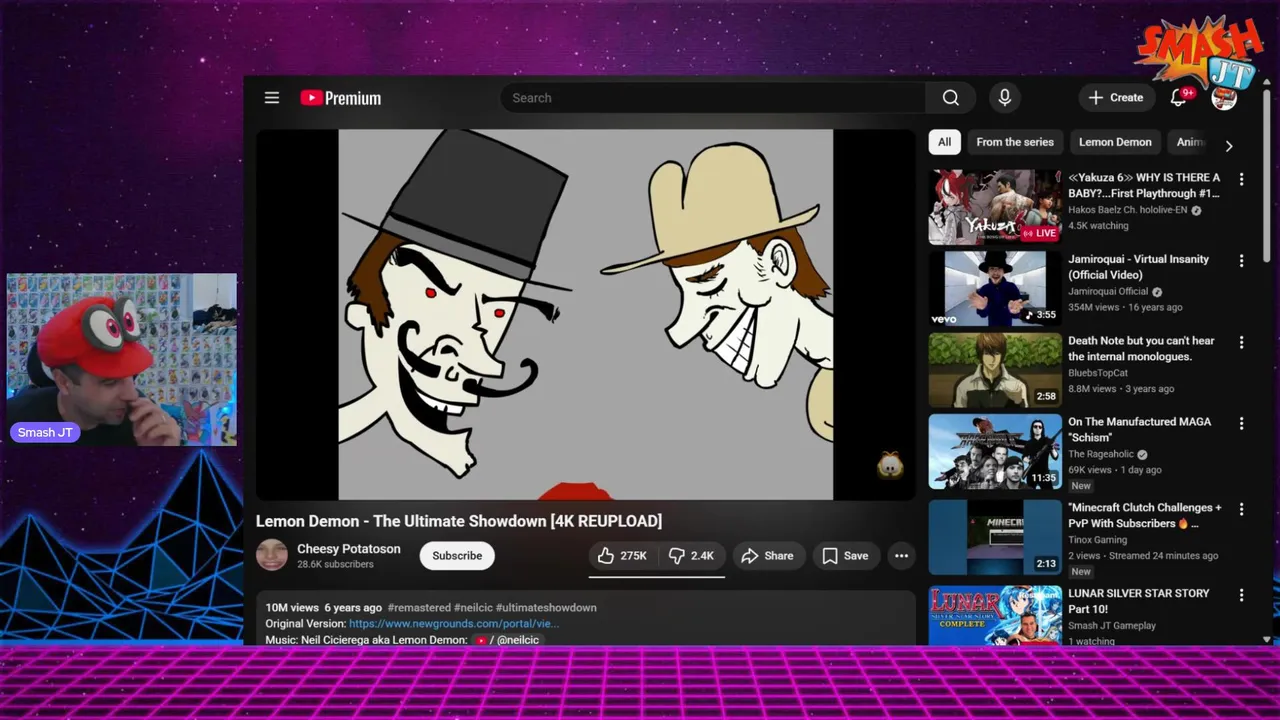Open Tinox Gaming channel name
The image size is (1280, 720).
pyautogui.click(x=1097, y=540)
